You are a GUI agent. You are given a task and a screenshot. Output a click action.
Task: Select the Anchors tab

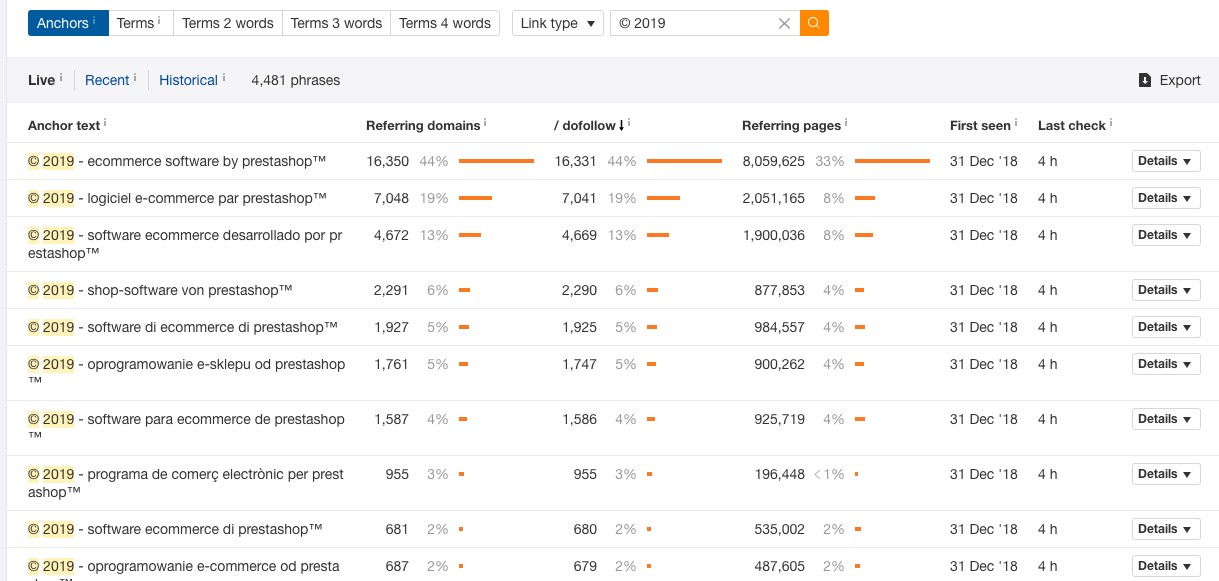pos(68,23)
